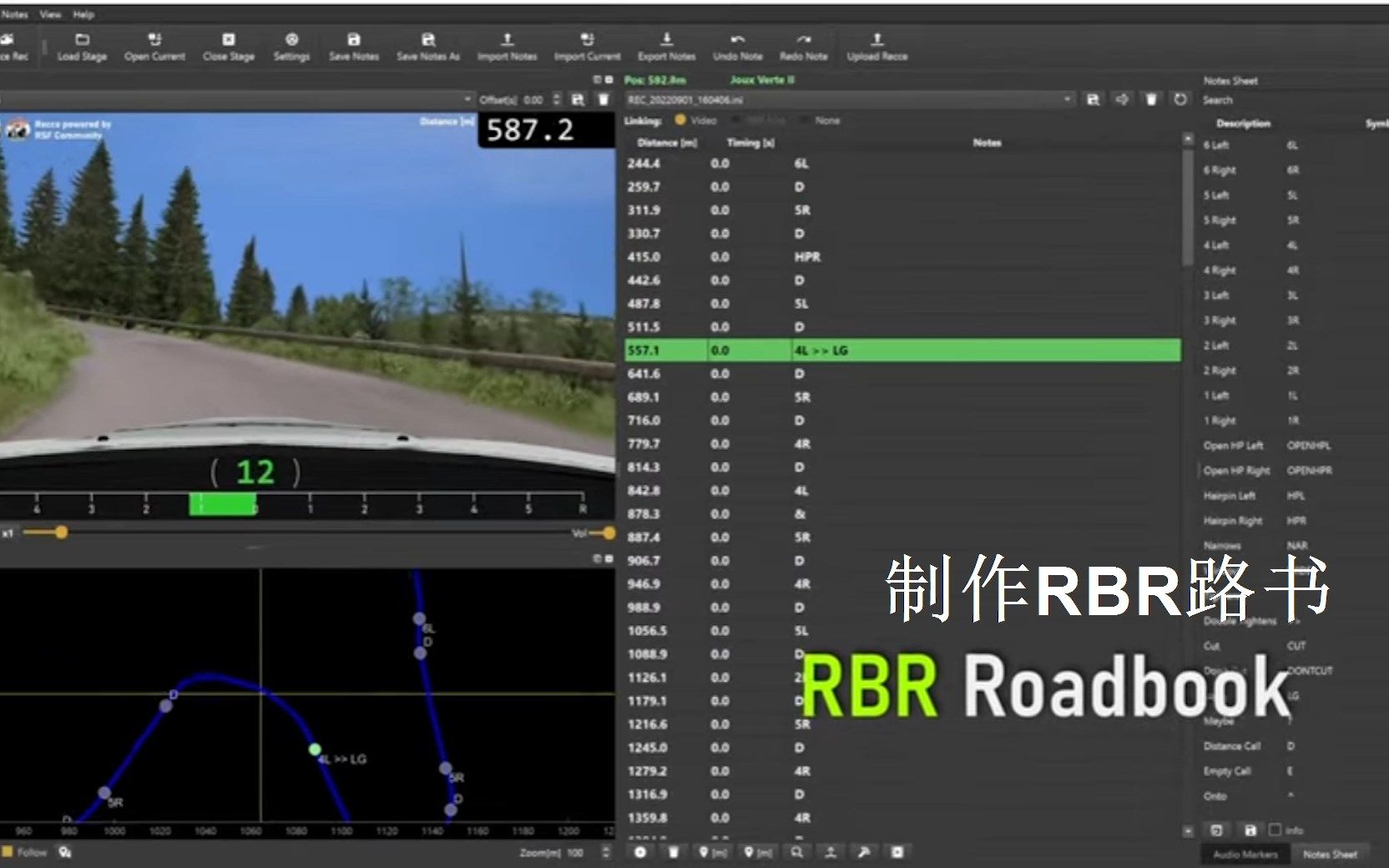Click trash icon below notes table
Screen dimensions: 1389x868
pyautogui.click(x=673, y=852)
